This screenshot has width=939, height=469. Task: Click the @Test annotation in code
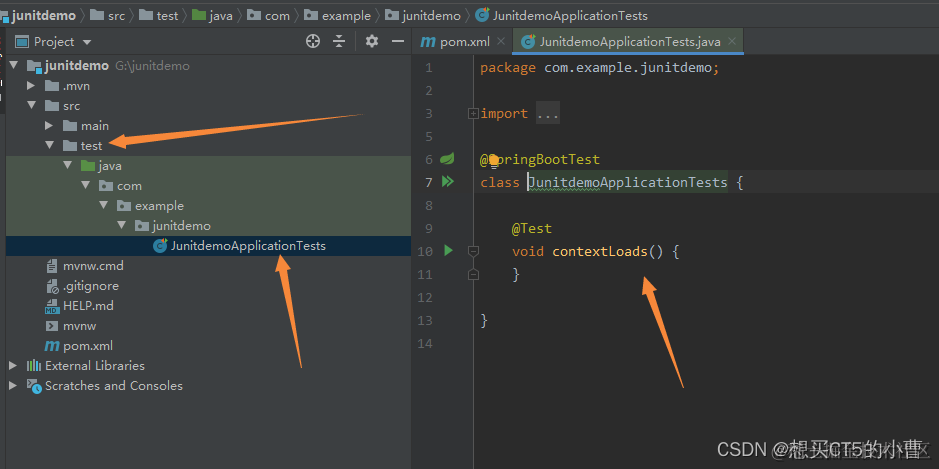pos(531,228)
